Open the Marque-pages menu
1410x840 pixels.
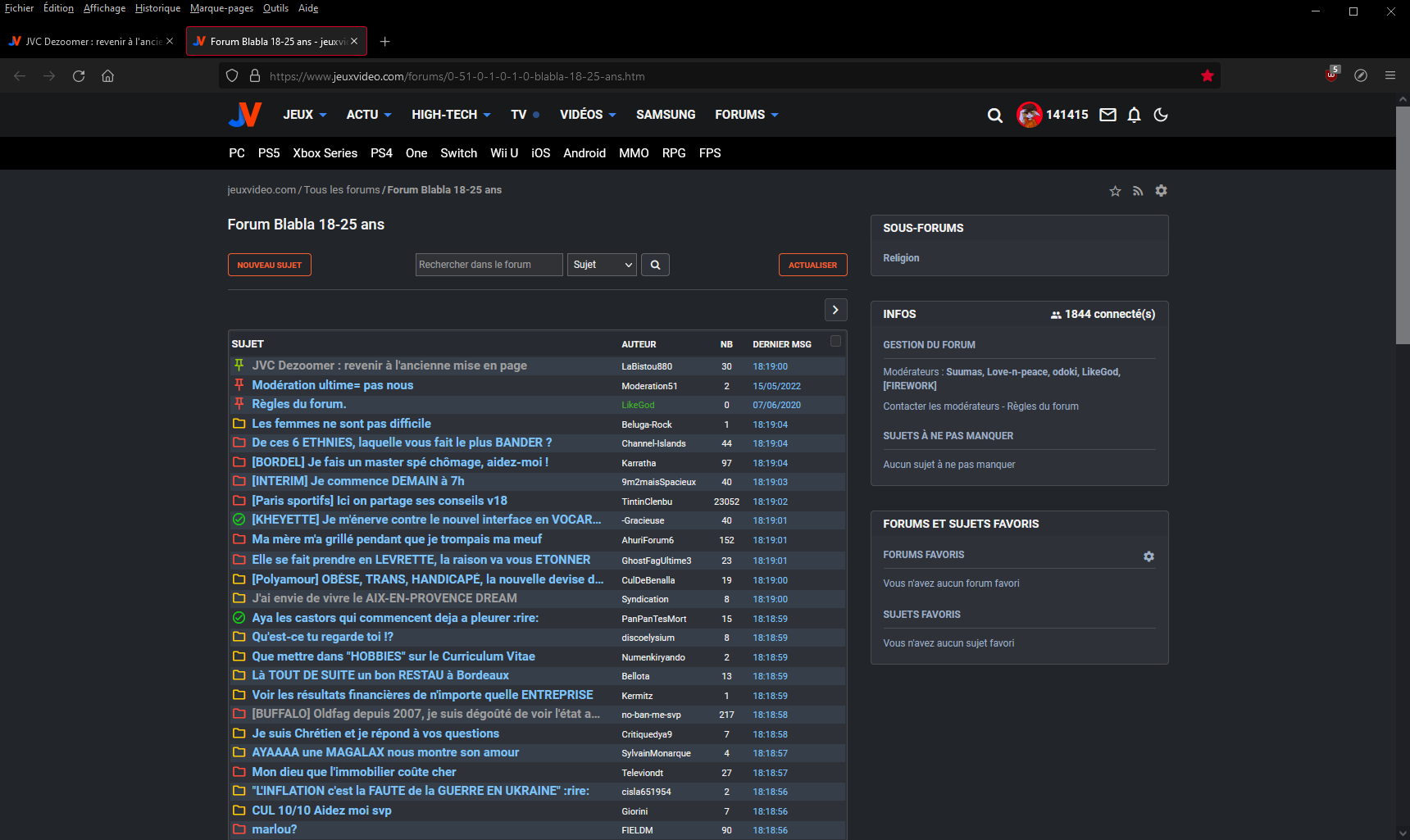tap(221, 8)
